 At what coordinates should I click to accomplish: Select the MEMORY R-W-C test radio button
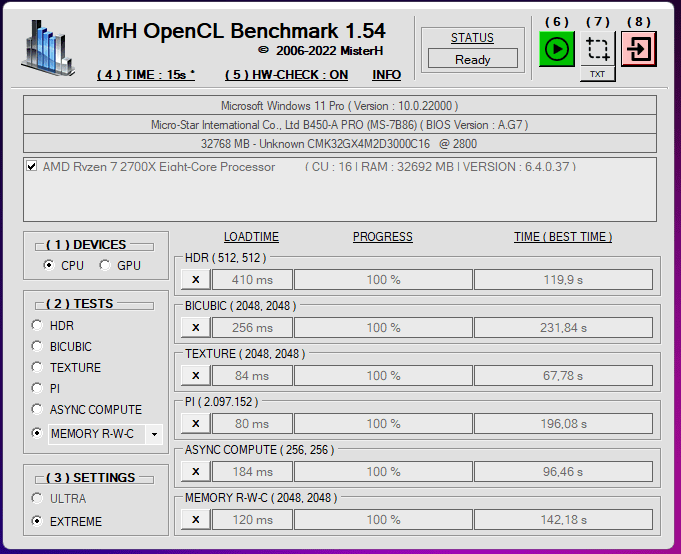[x=37, y=433]
